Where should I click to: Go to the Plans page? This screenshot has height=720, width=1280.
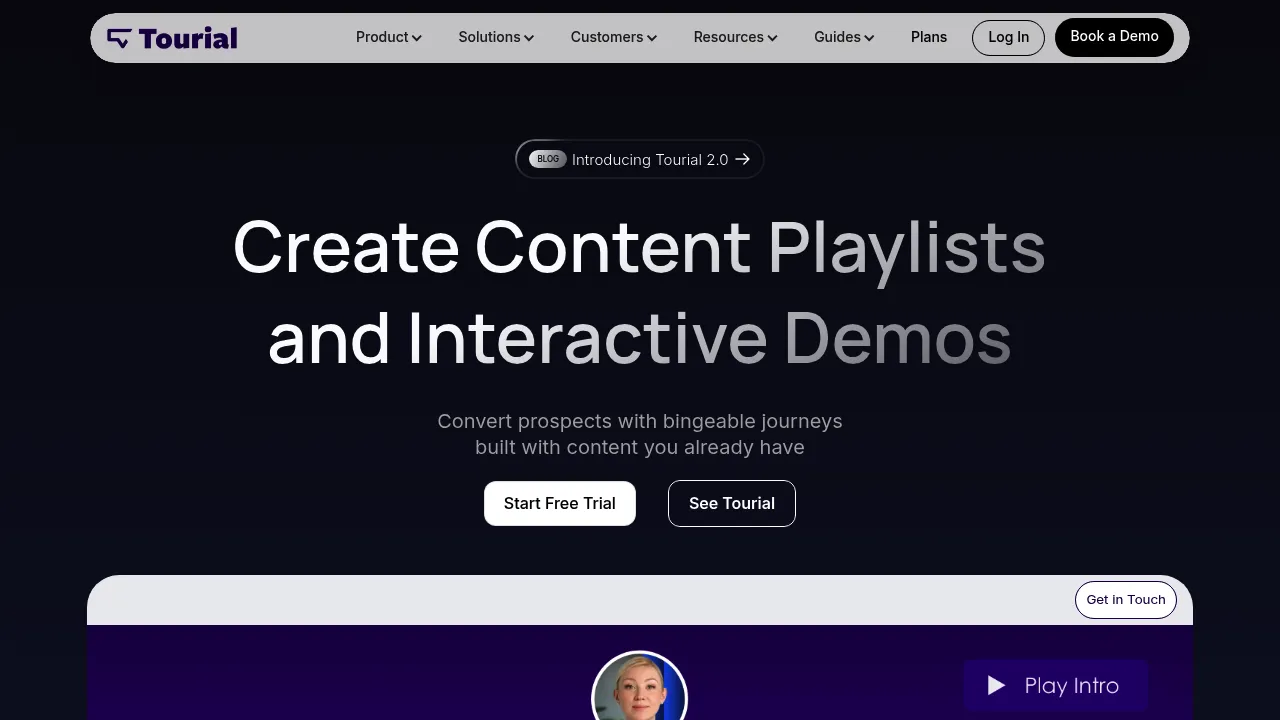tap(929, 37)
